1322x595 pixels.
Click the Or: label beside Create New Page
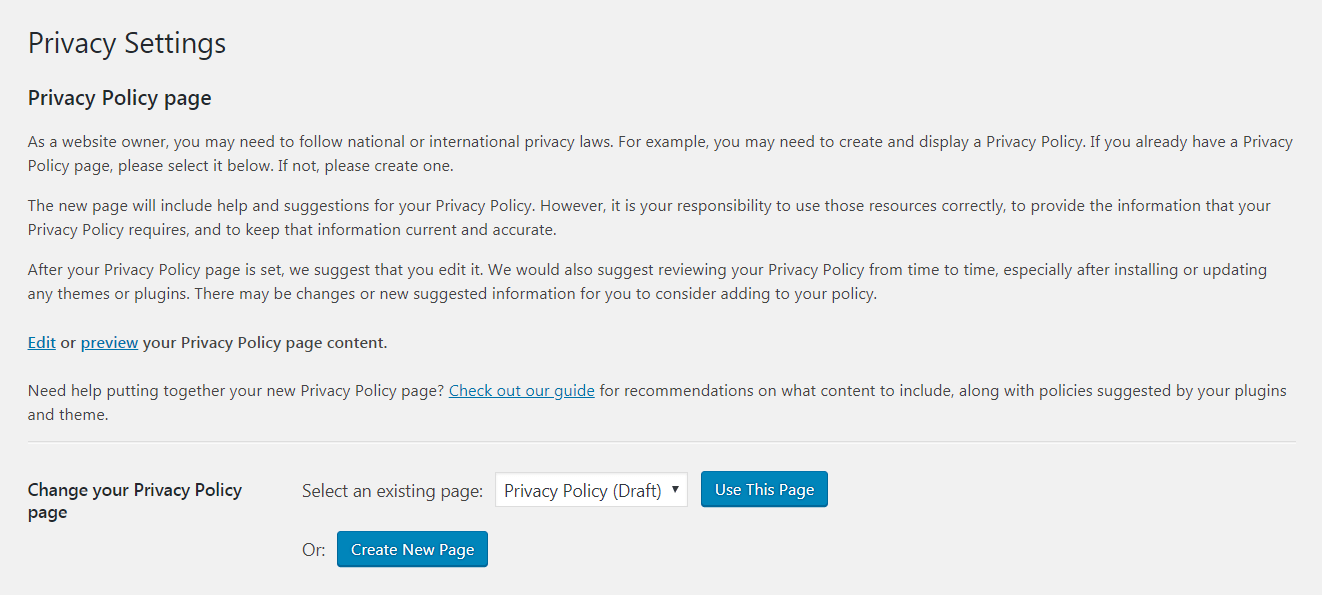[x=313, y=548]
